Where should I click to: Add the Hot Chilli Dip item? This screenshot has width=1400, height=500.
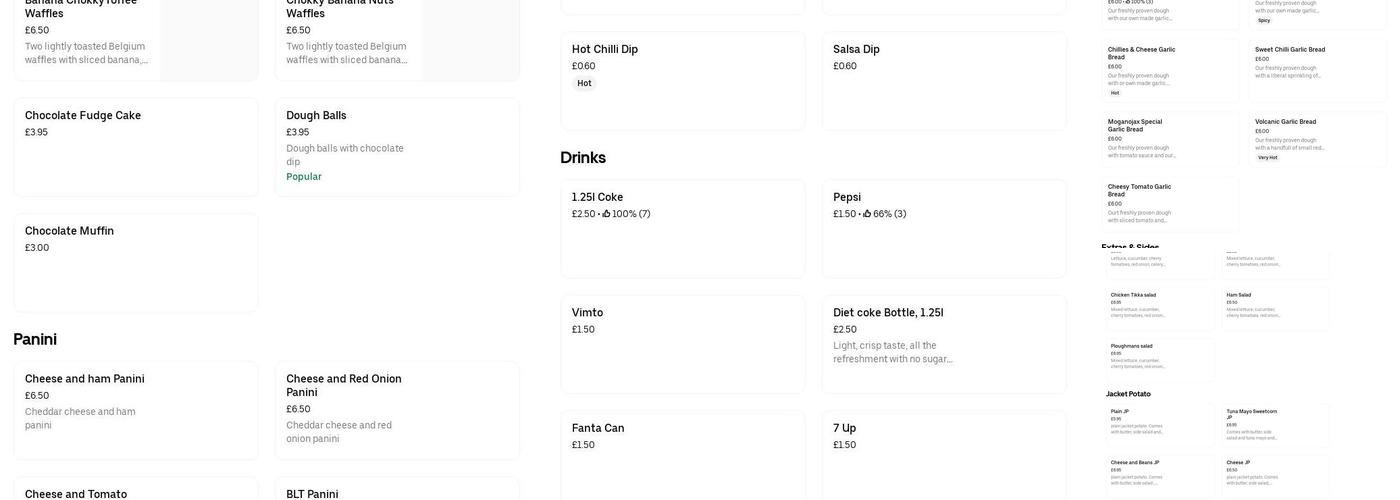682,80
